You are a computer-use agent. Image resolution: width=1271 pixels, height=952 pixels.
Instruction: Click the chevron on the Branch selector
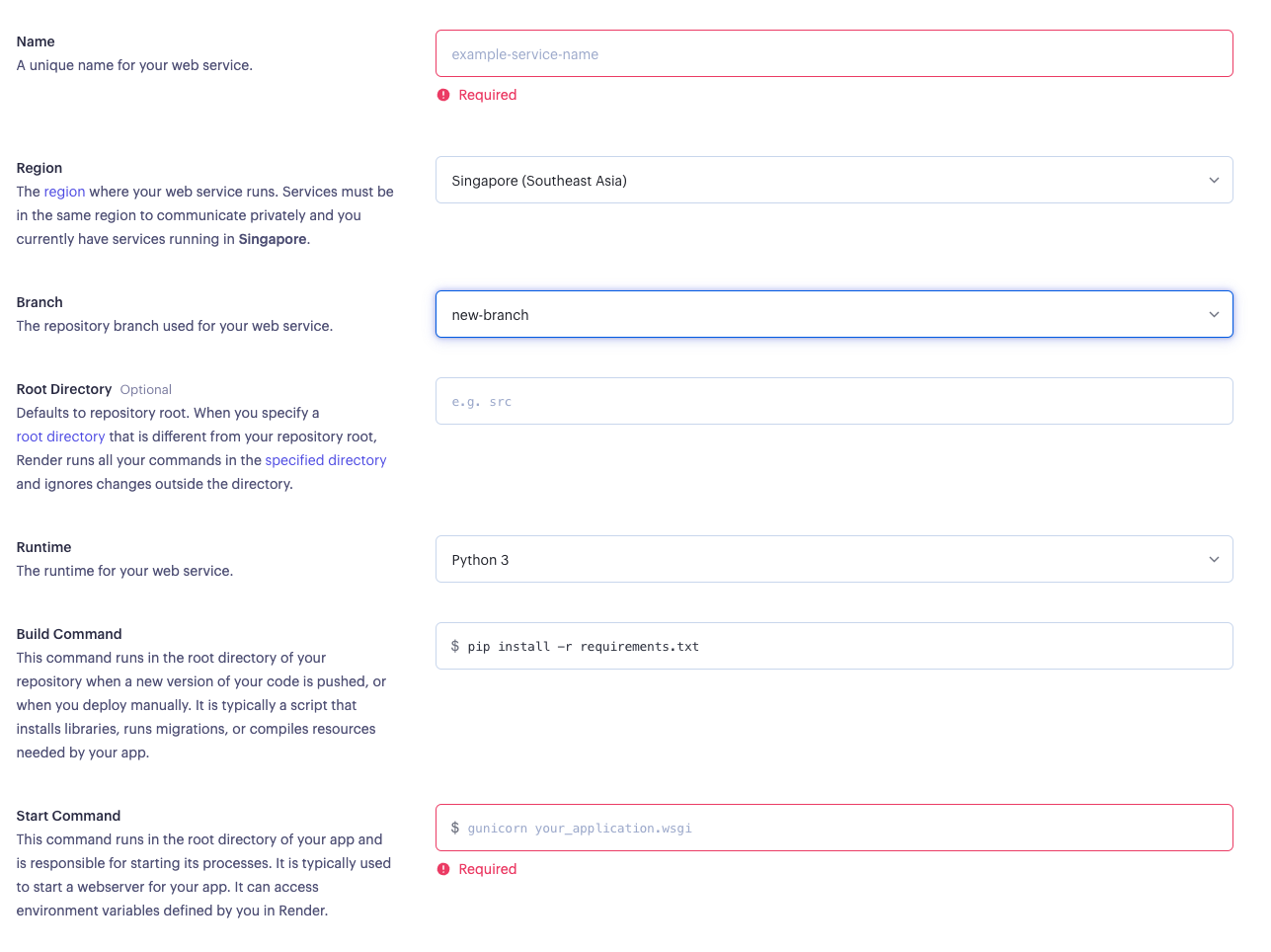pyautogui.click(x=1214, y=314)
